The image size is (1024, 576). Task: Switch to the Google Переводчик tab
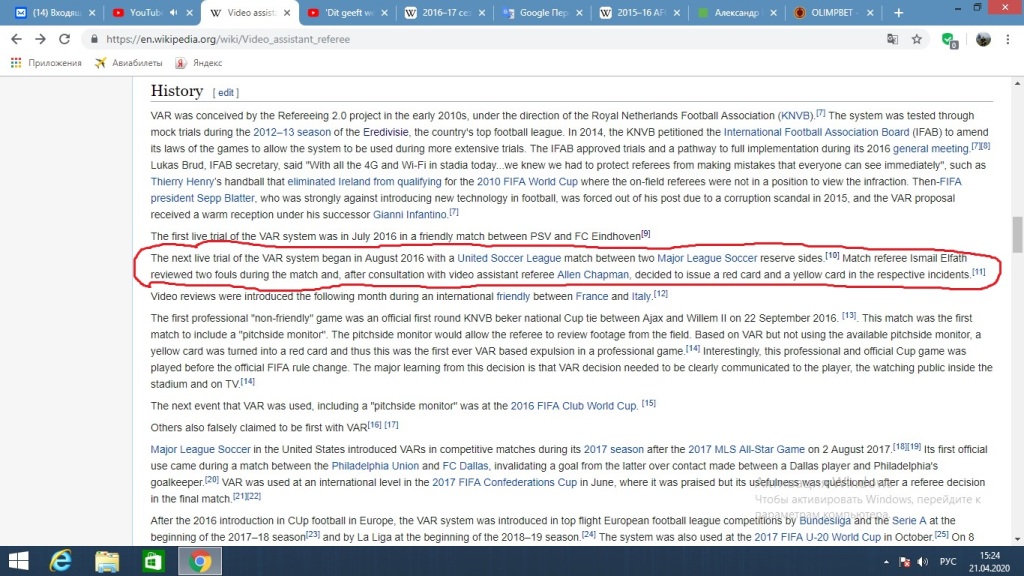pyautogui.click(x=543, y=12)
